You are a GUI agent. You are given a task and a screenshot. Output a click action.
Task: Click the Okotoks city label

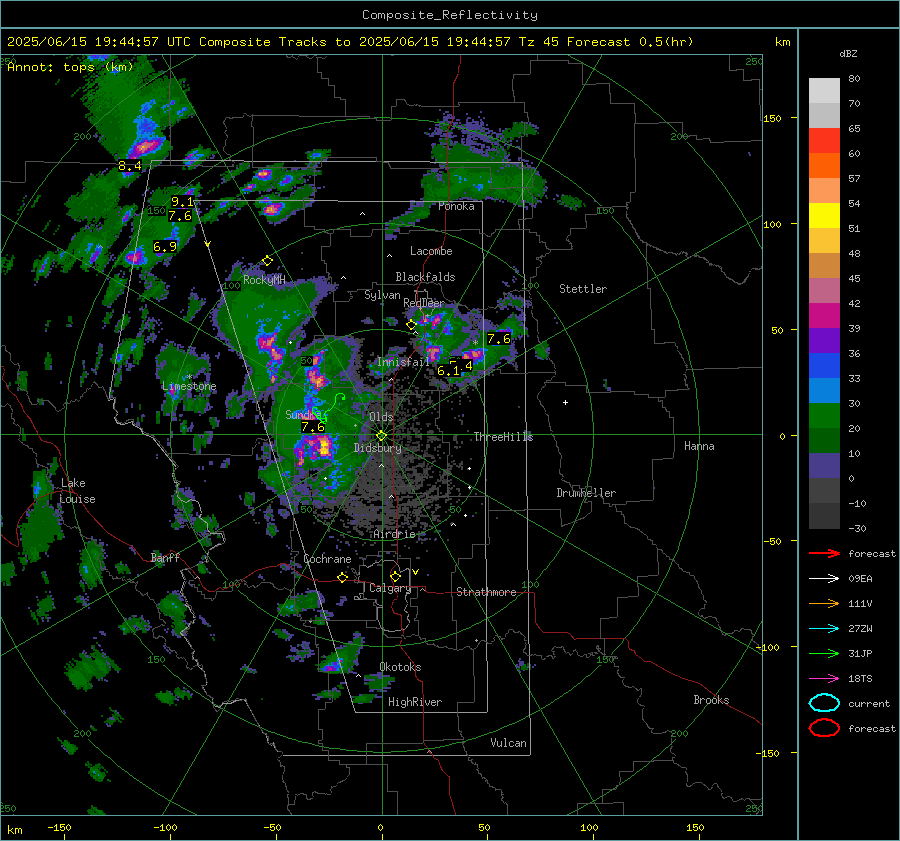(400, 667)
